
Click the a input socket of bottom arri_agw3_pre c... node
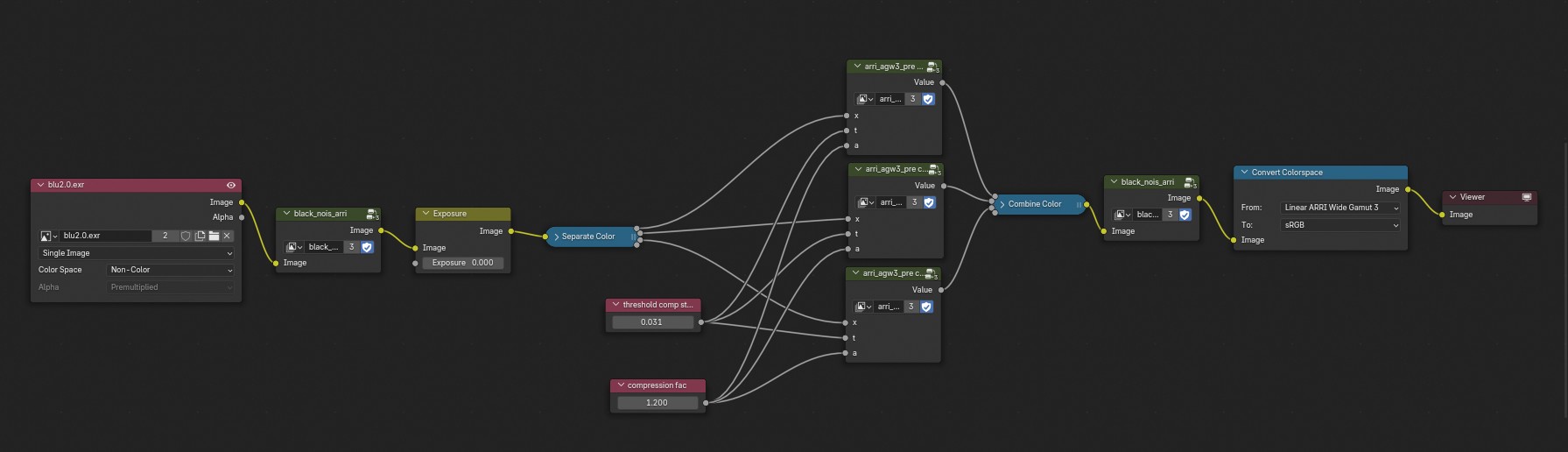pos(845,353)
